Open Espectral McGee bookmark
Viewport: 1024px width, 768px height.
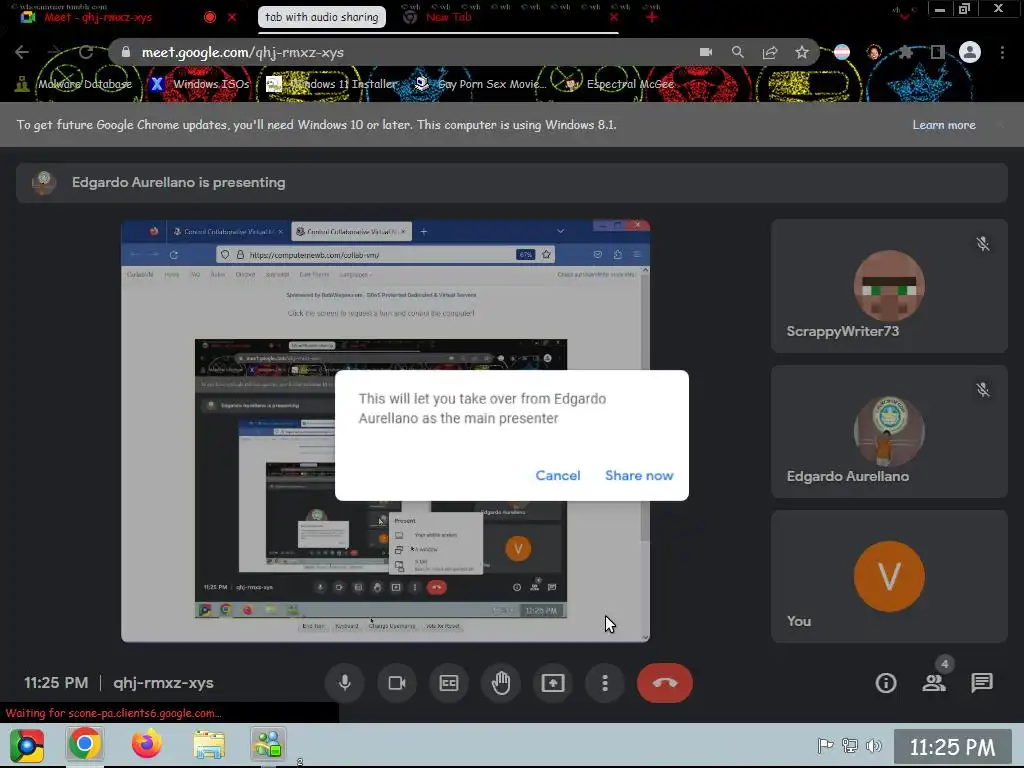[x=619, y=84]
